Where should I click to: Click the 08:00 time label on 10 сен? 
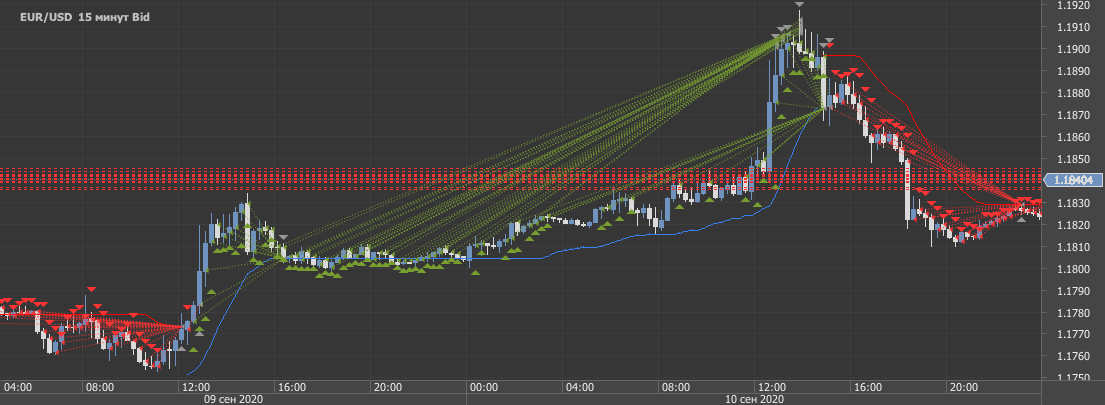(677, 387)
